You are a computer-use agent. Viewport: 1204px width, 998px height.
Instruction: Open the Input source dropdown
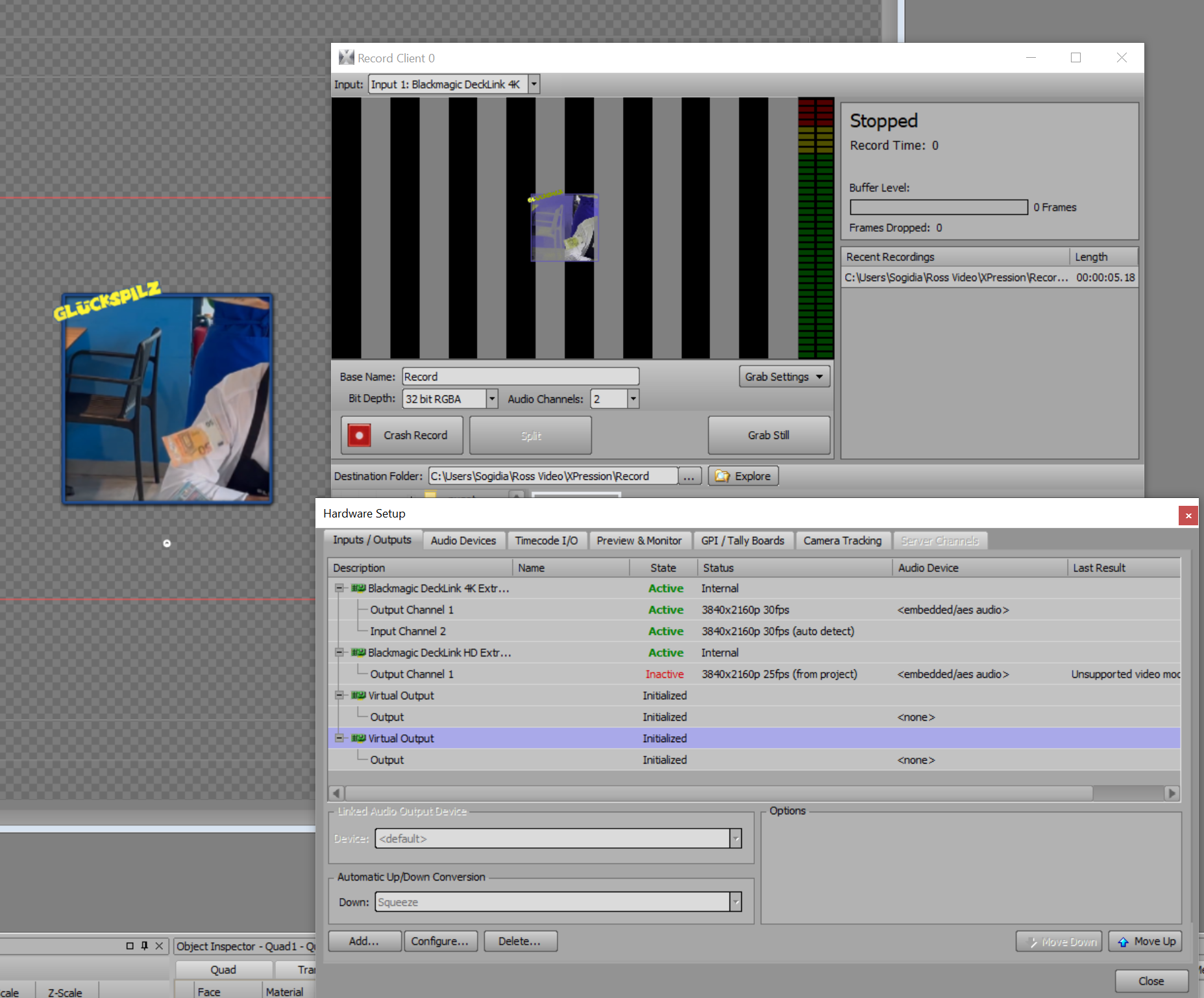coord(534,84)
